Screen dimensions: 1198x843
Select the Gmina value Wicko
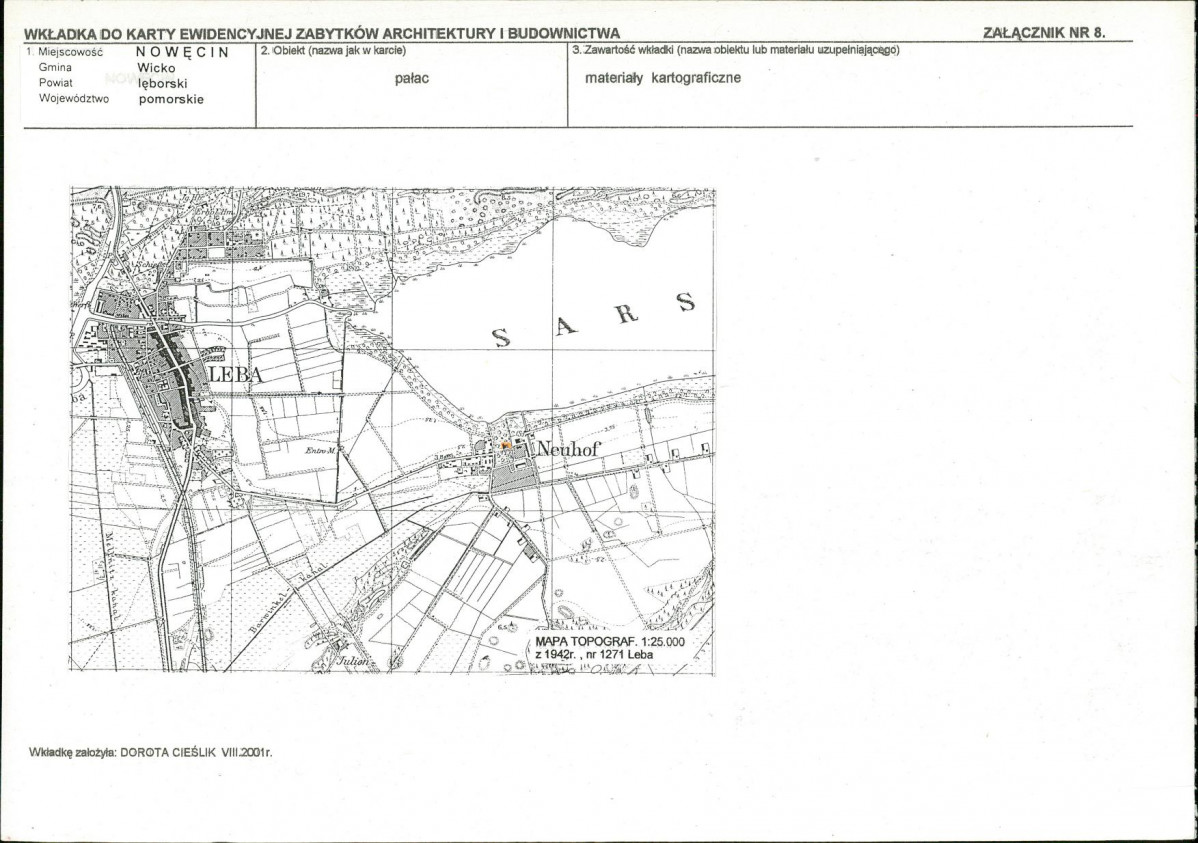pyautogui.click(x=157, y=67)
